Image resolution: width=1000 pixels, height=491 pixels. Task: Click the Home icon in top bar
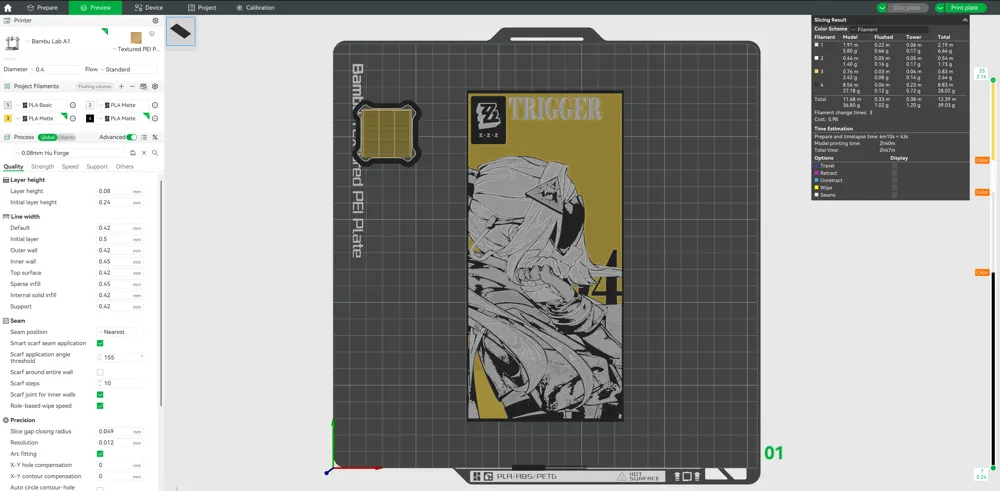[x=8, y=8]
